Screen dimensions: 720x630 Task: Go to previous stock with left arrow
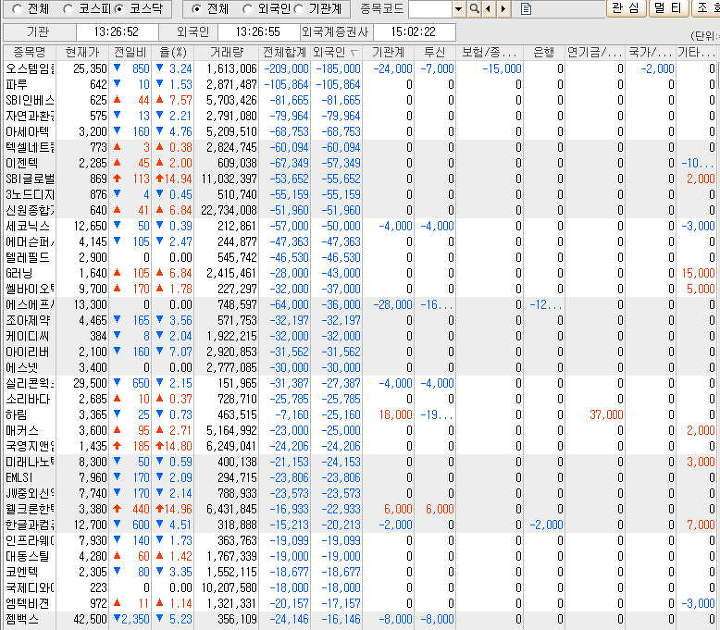(489, 8)
